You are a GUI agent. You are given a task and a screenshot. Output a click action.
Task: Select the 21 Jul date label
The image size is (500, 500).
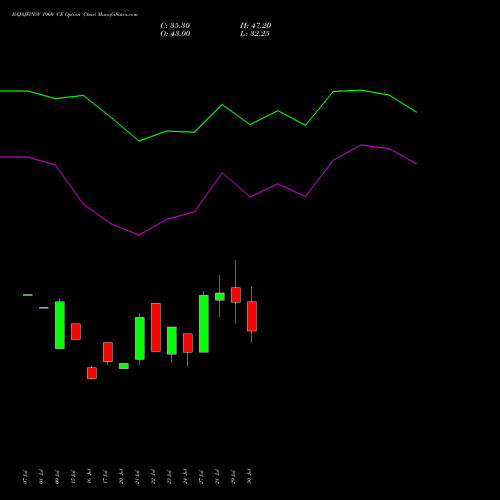(x=137, y=477)
